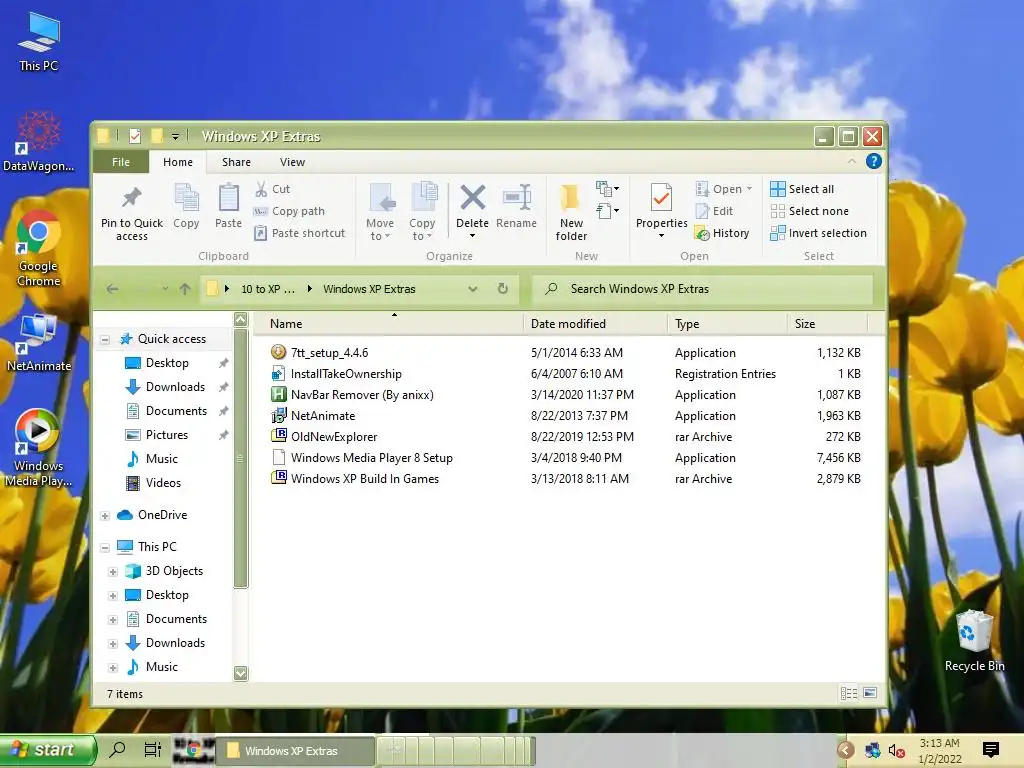This screenshot has height=768, width=1024.
Task: Click the navigation pane scroll down arrow
Action: 241,673
